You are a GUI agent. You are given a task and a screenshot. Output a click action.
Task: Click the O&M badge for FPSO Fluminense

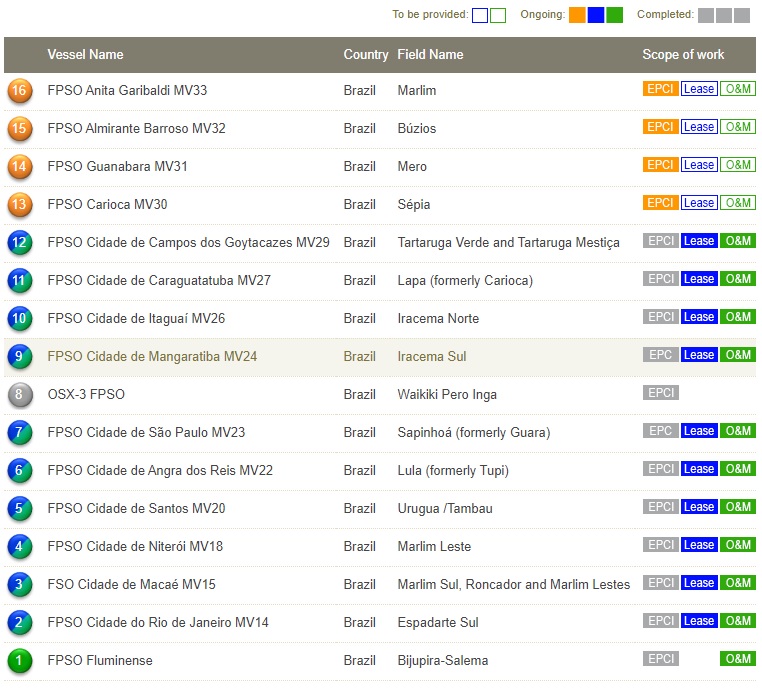pyautogui.click(x=738, y=659)
